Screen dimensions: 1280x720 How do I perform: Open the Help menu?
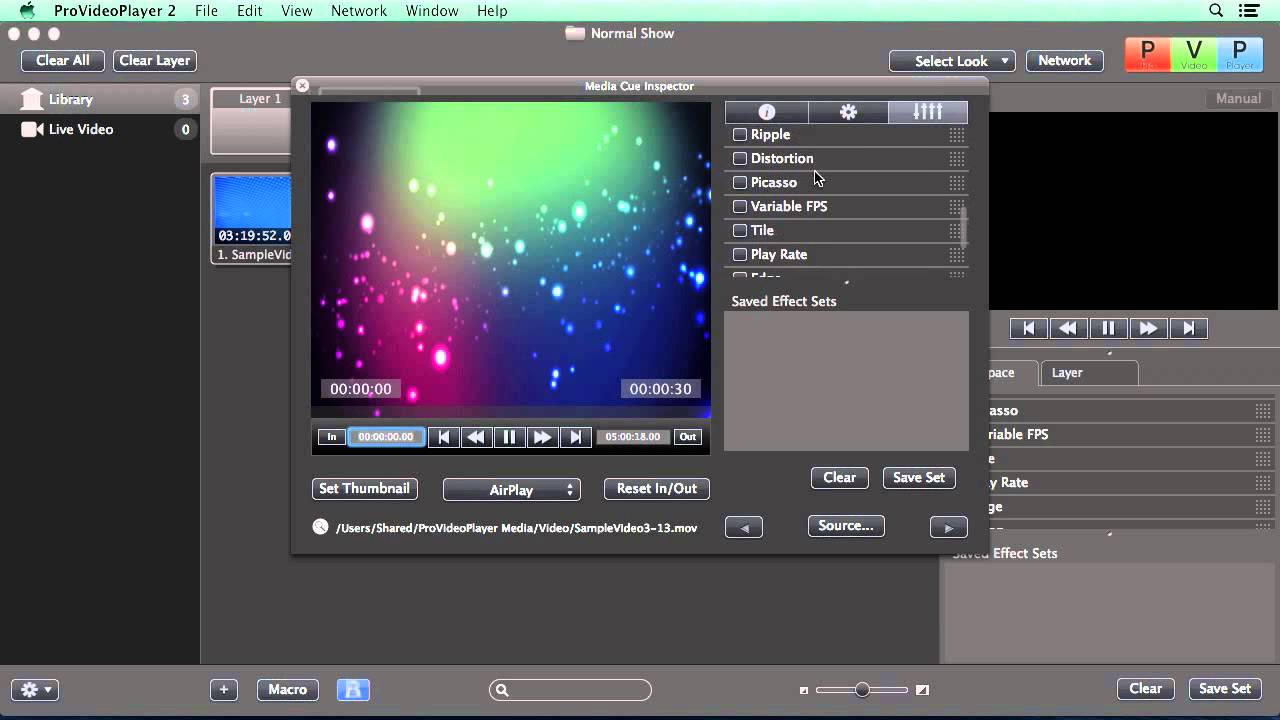(492, 11)
